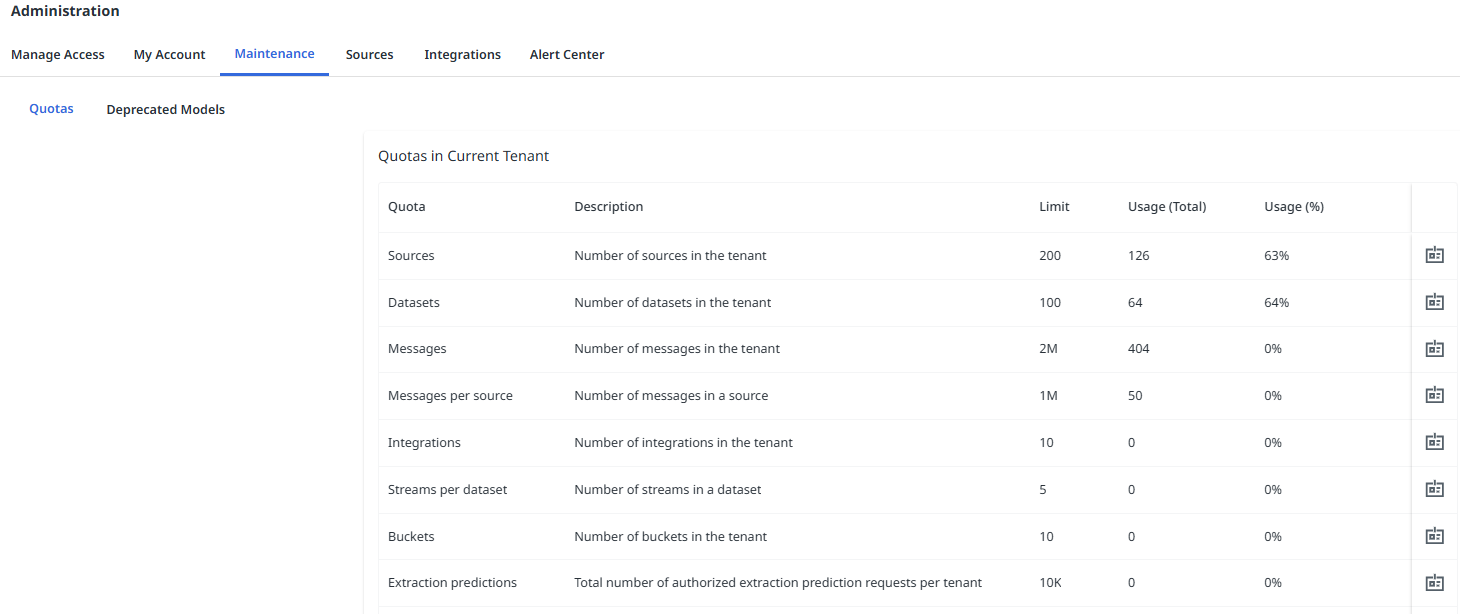Click the icon in the Sources quota row
Viewport: 1460px width, 614px height.
pyautogui.click(x=1434, y=255)
